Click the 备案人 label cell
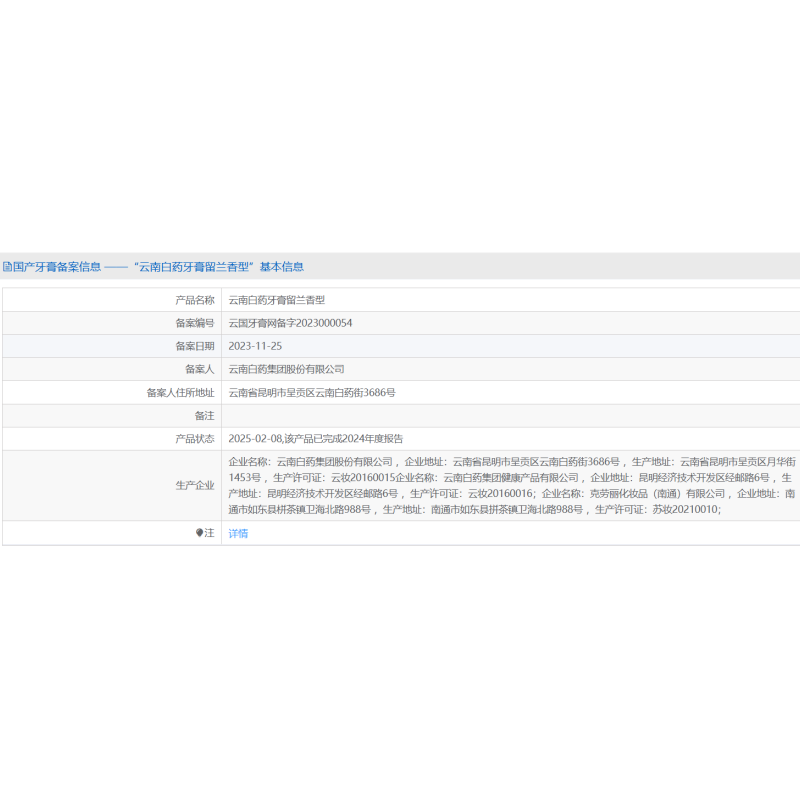The height and width of the screenshot is (800, 800). pyautogui.click(x=199, y=369)
